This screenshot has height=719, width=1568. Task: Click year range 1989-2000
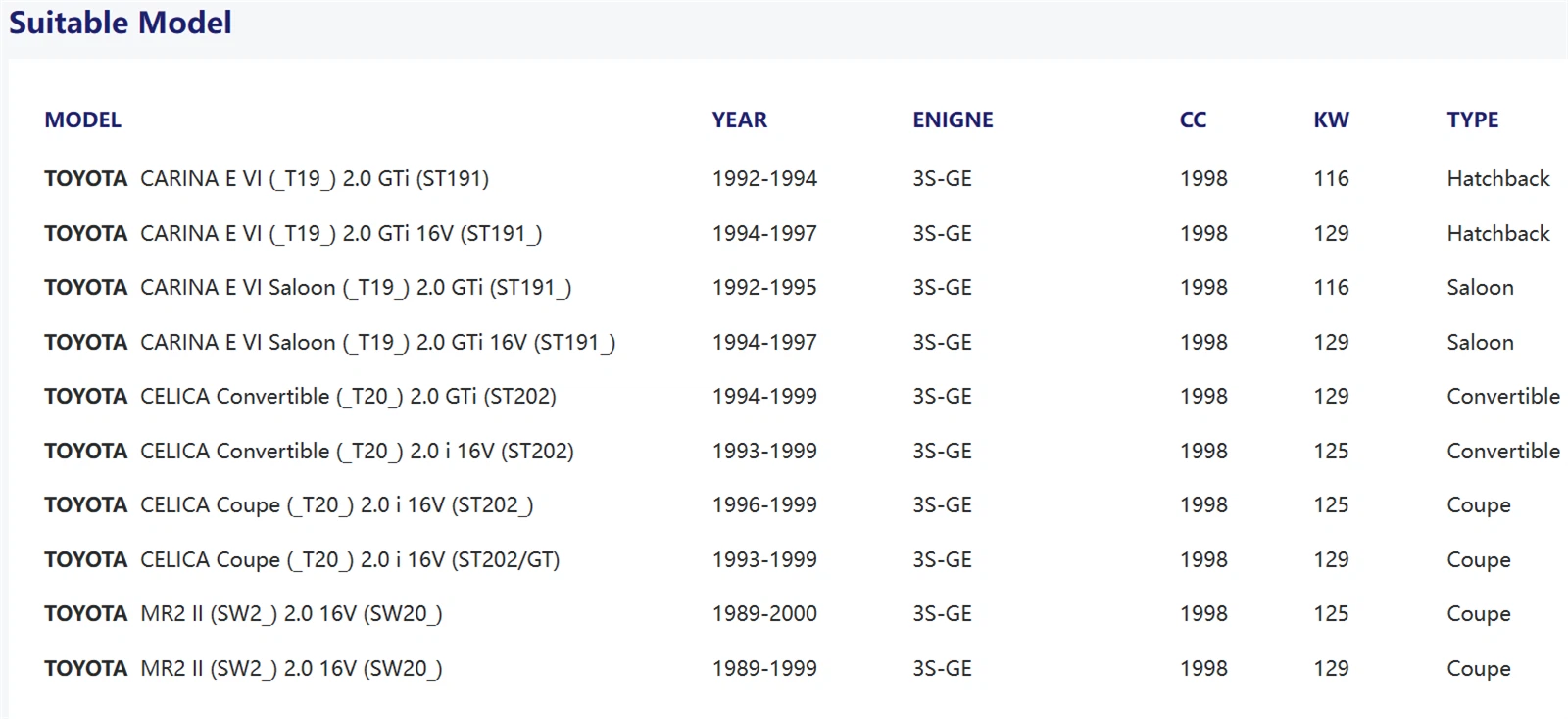[764, 614]
